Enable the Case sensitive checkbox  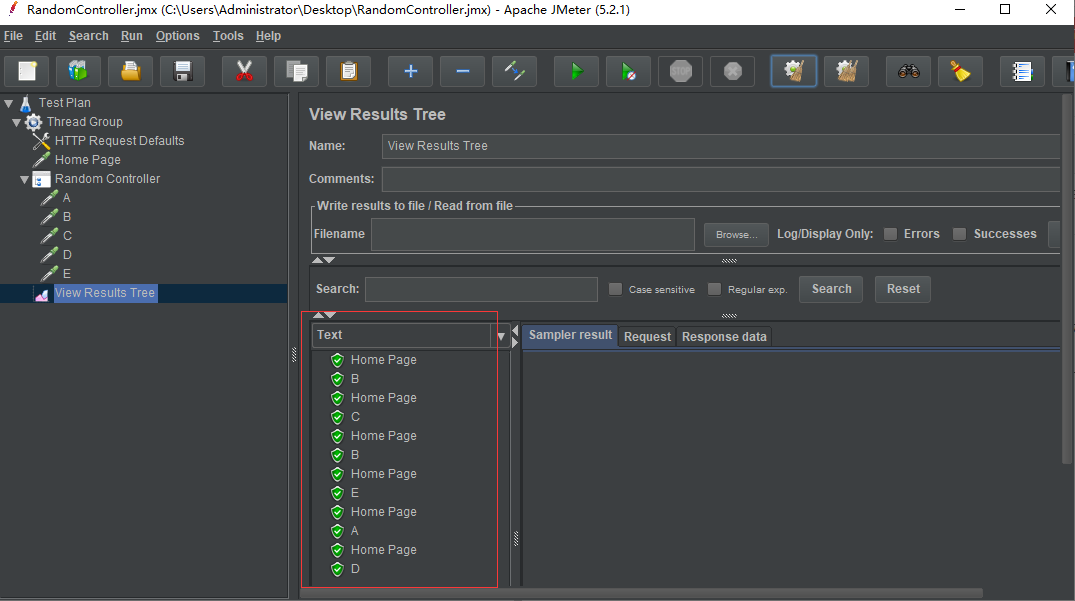[615, 289]
